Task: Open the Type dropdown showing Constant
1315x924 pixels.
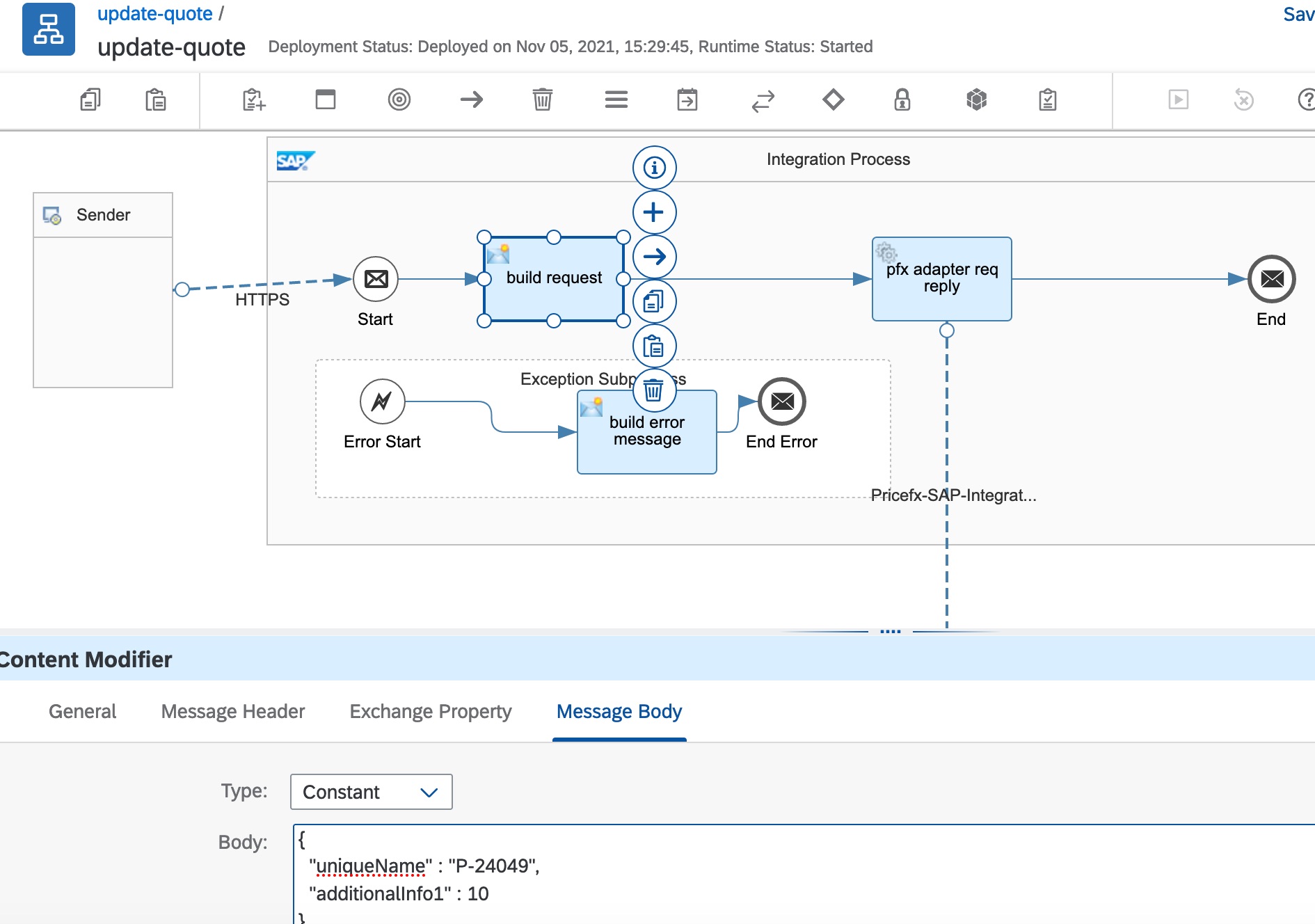Action: pyautogui.click(x=371, y=792)
